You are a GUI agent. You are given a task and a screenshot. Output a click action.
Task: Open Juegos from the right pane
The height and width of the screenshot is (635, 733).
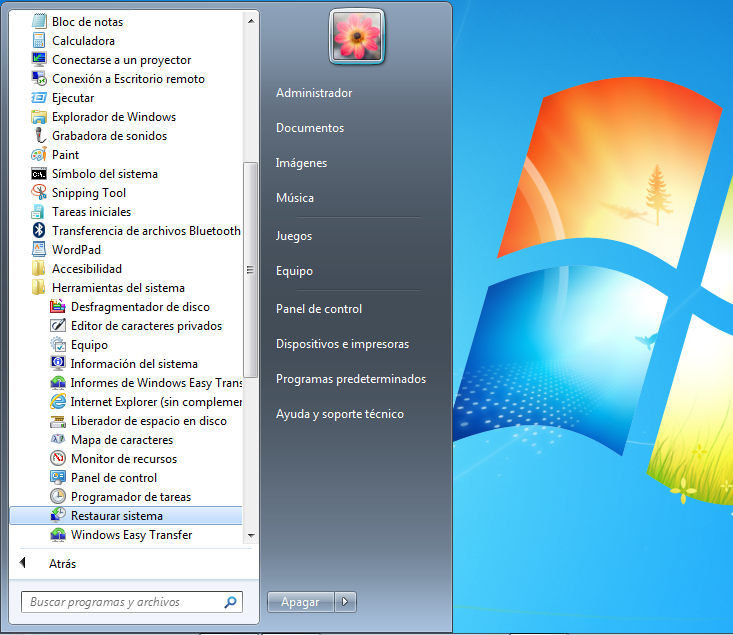294,236
